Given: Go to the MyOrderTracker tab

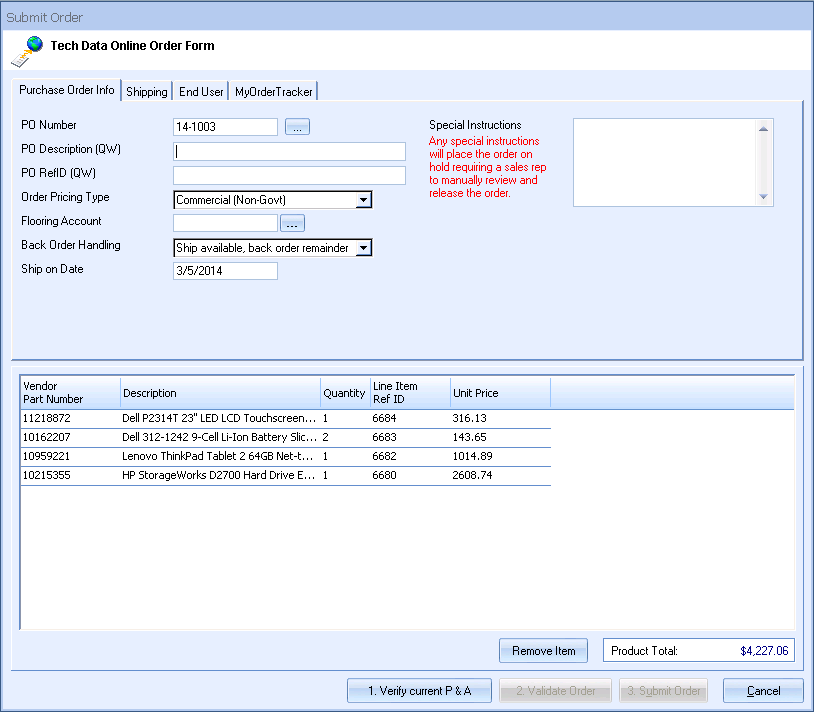Looking at the screenshot, I should coord(273,92).
